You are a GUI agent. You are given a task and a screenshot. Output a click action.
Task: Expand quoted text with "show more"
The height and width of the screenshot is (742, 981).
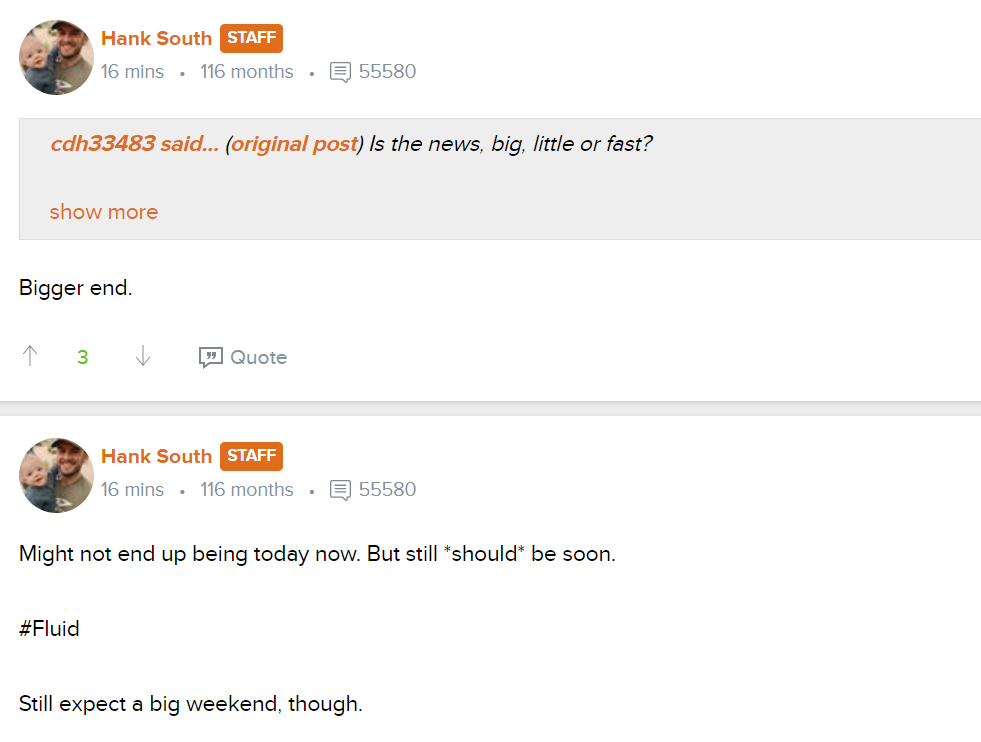(104, 212)
